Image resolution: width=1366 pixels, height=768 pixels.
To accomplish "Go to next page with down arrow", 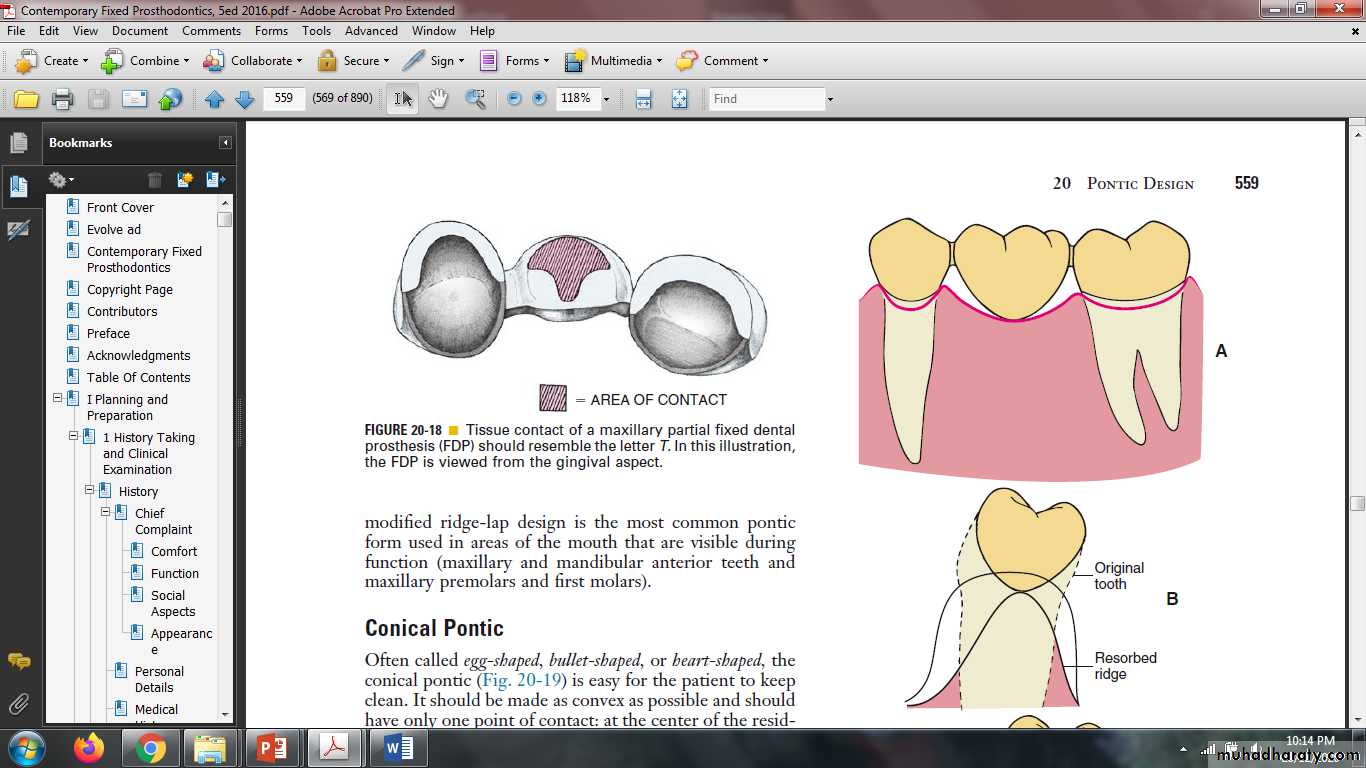I will (x=244, y=99).
